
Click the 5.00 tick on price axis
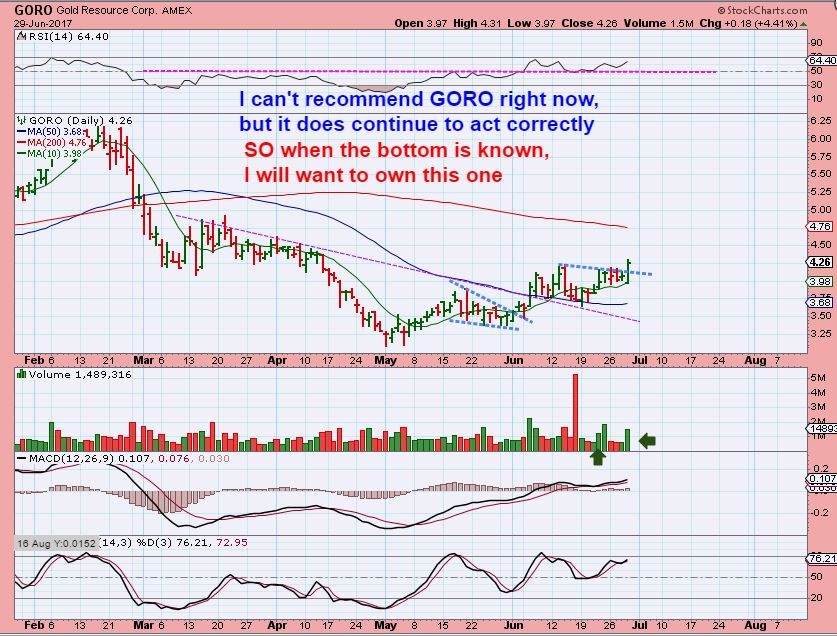821,209
